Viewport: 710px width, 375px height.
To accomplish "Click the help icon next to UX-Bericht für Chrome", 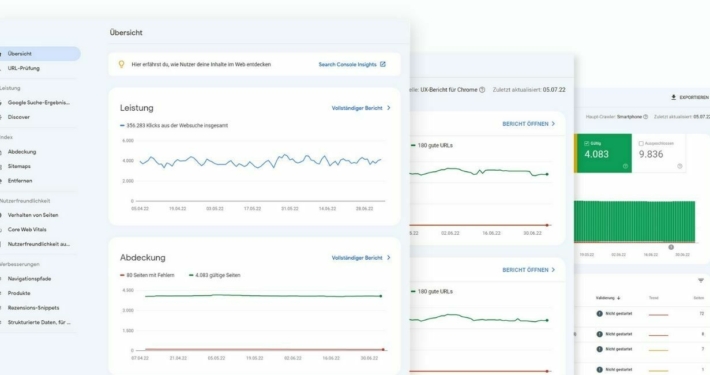I will point(482,90).
